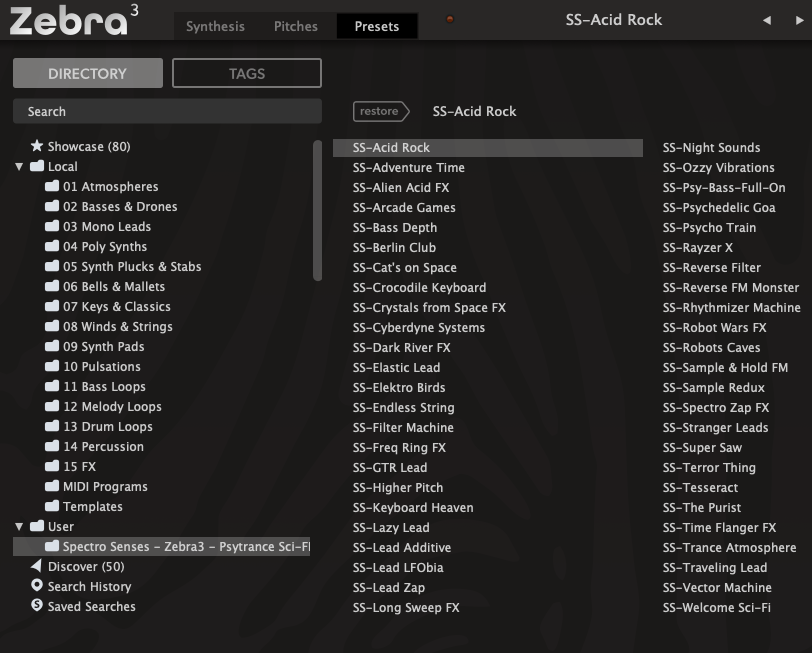Click the red activity indicator dot
The height and width of the screenshot is (653, 812).
click(450, 20)
